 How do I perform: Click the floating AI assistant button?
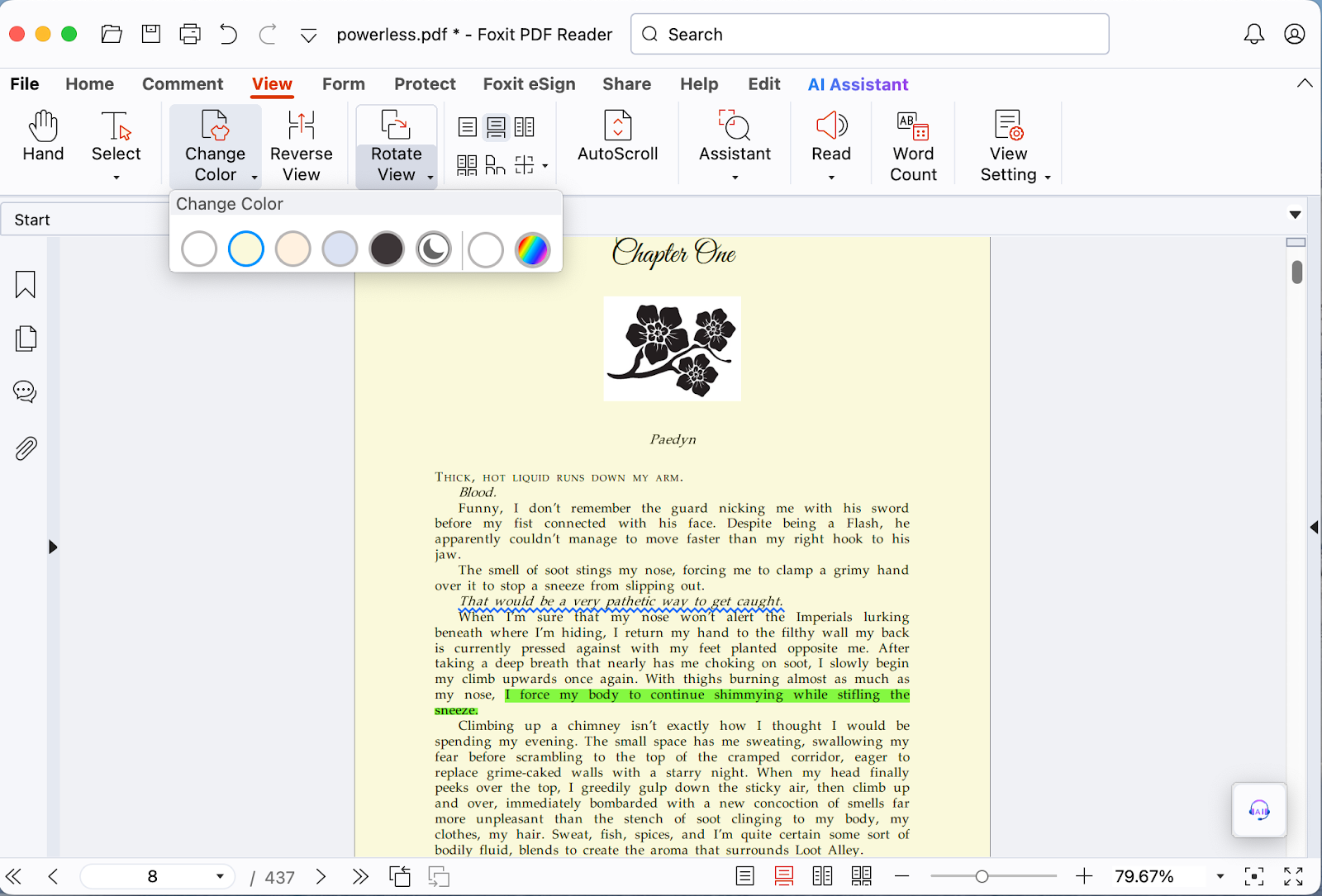coord(1258,810)
